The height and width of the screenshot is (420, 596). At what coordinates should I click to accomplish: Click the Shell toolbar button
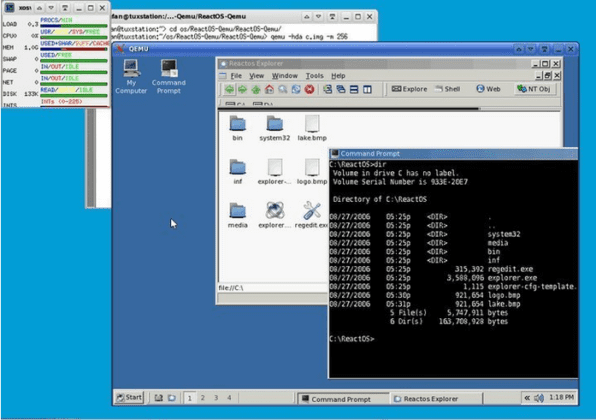pyautogui.click(x=448, y=89)
